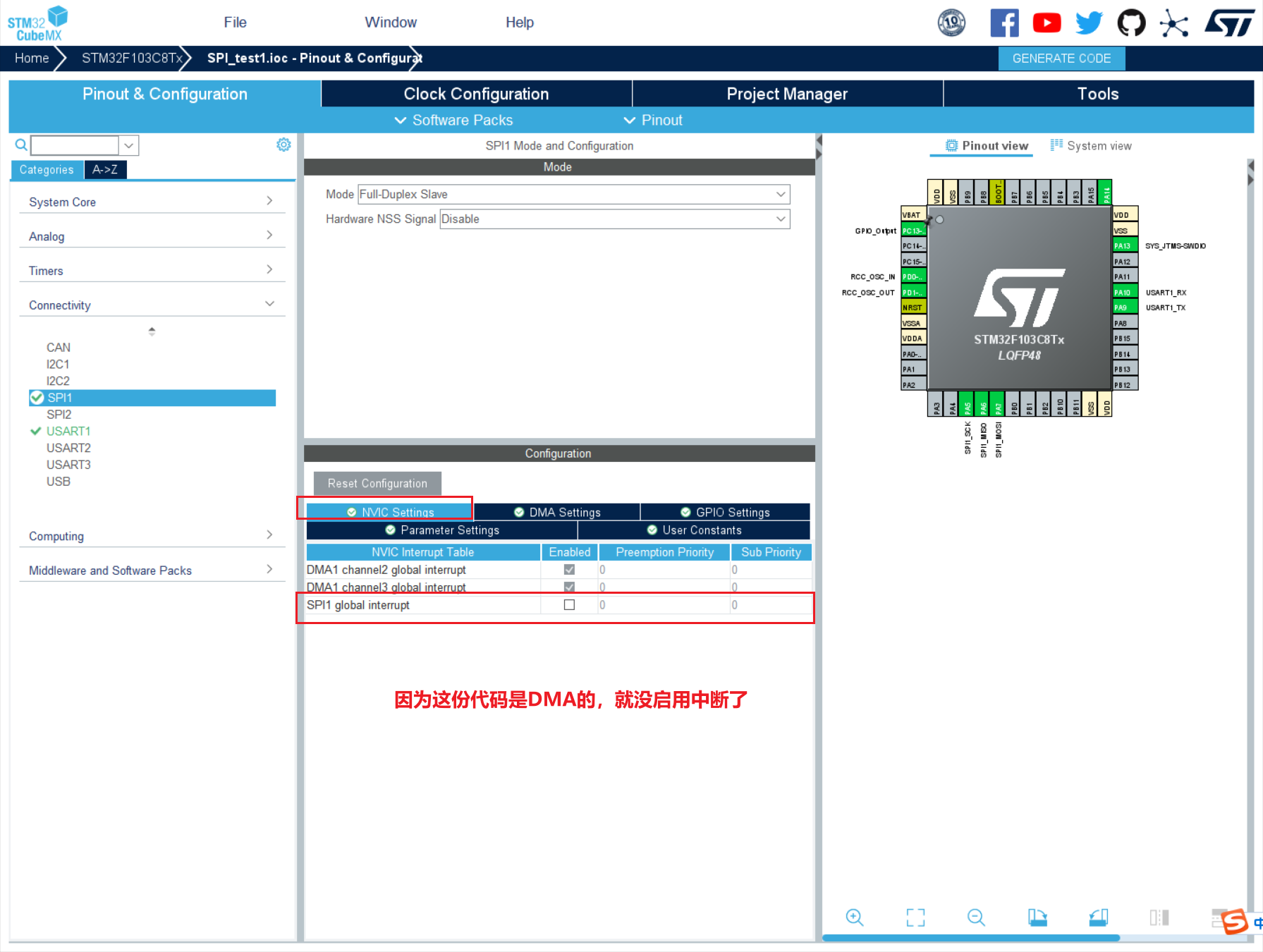Screen dimensions: 1263x952
Task: Click the STM32F103C8Tx breadcrumb
Action: tap(131, 58)
